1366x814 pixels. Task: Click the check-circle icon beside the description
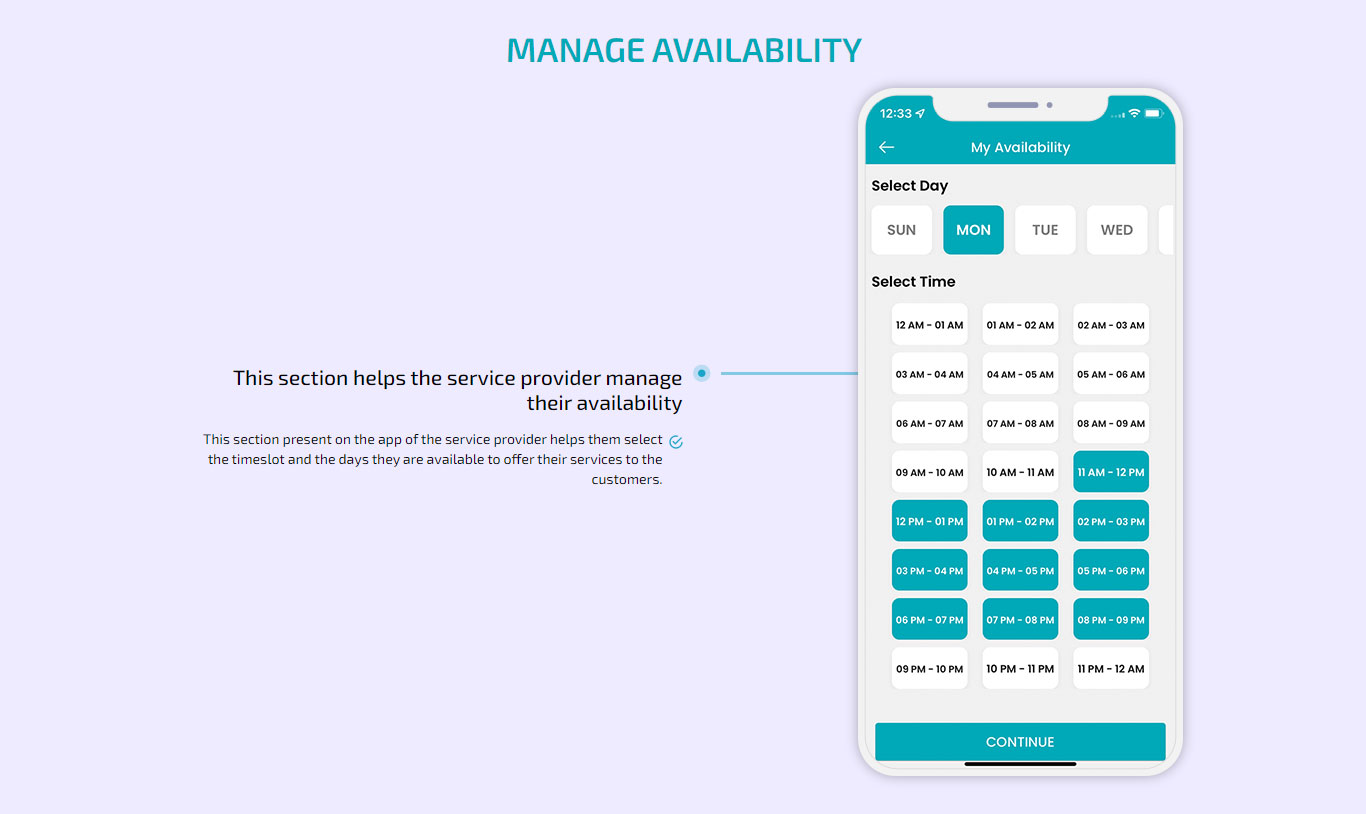click(x=676, y=441)
